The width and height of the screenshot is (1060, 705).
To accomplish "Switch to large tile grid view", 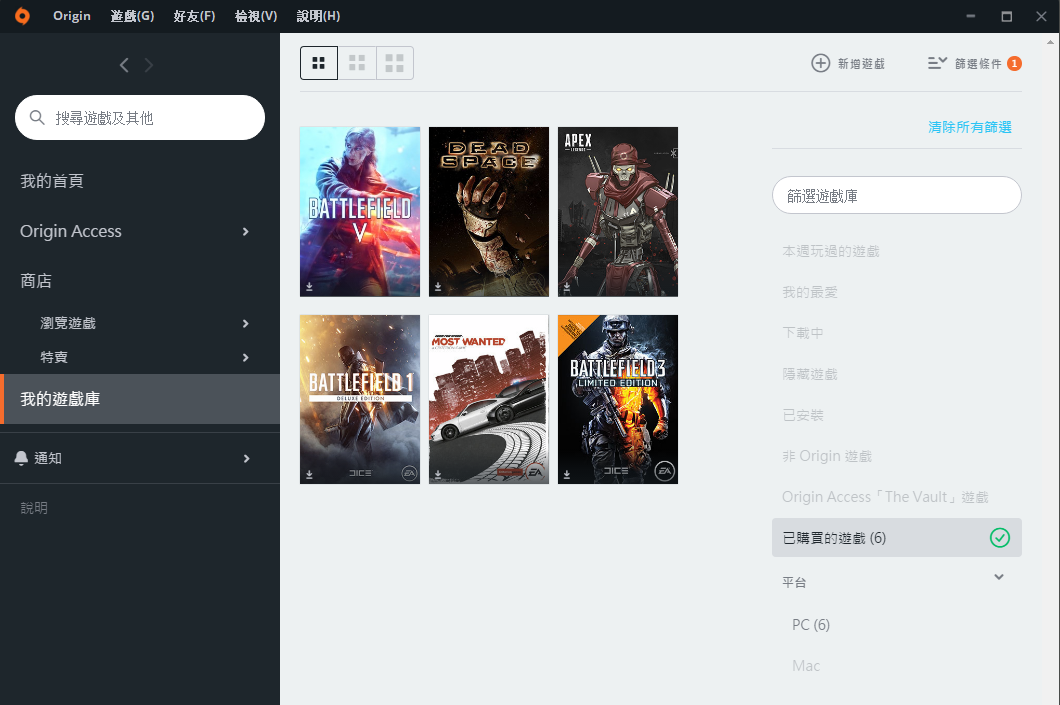I will point(395,63).
